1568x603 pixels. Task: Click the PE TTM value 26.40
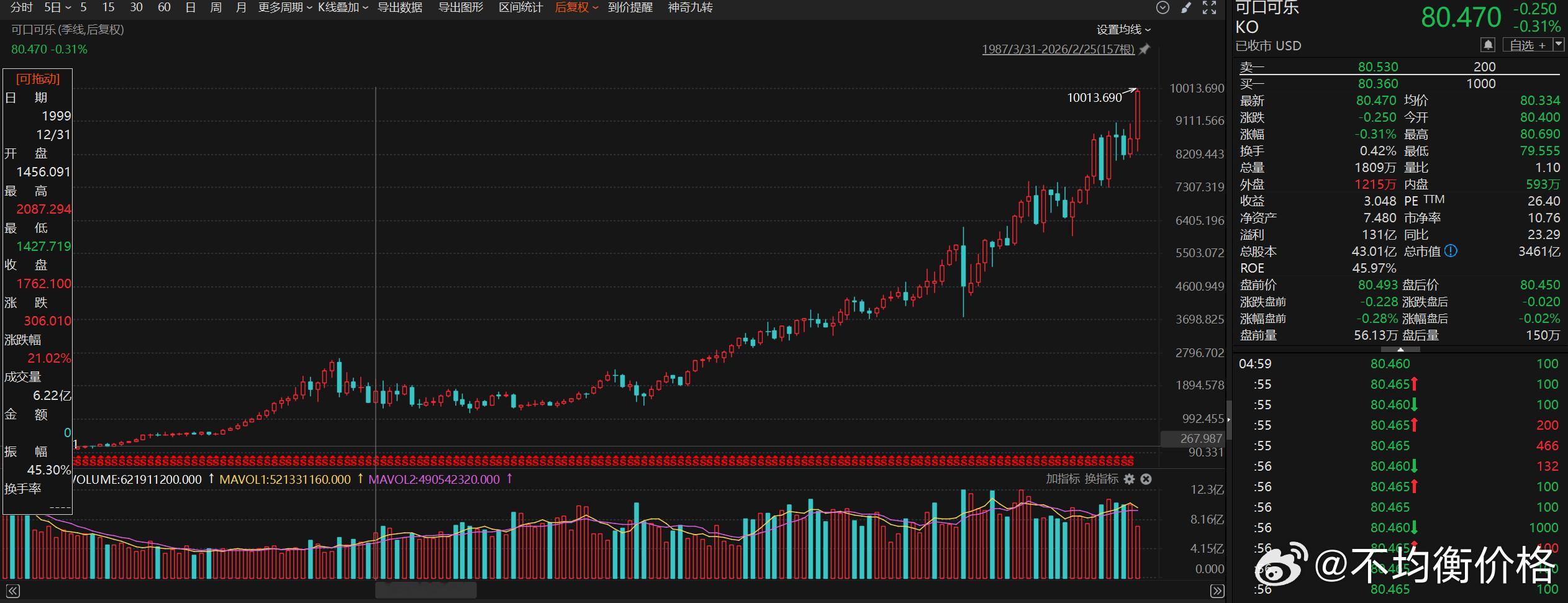tap(1544, 201)
